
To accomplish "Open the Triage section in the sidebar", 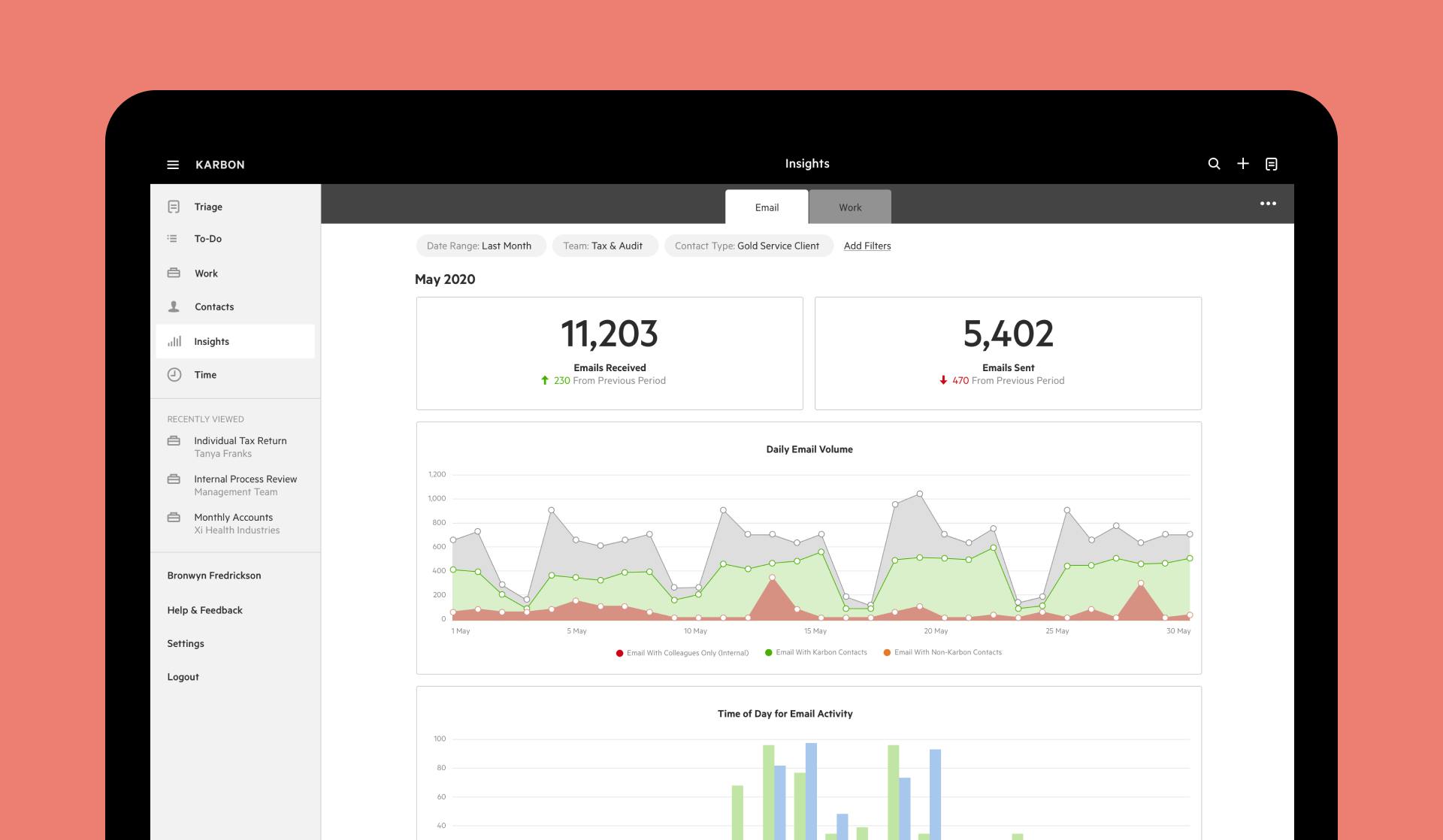I will [174, 206].
